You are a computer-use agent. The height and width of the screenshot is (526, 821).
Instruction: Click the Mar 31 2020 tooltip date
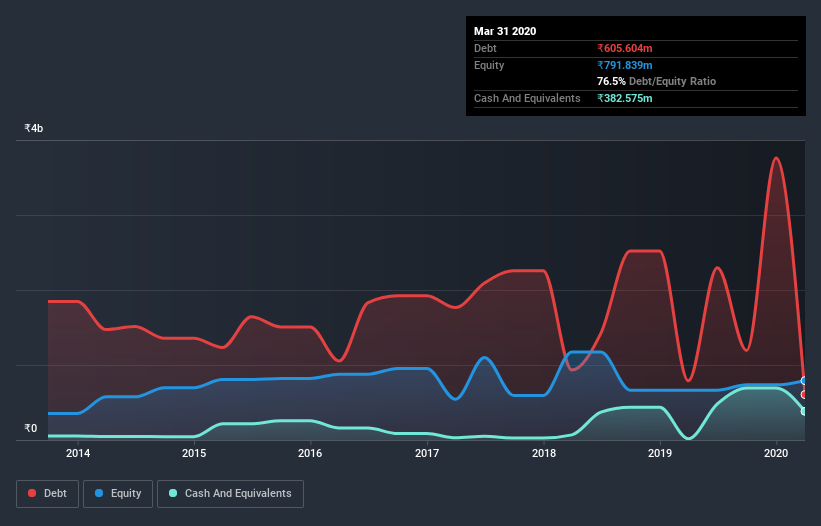point(505,31)
